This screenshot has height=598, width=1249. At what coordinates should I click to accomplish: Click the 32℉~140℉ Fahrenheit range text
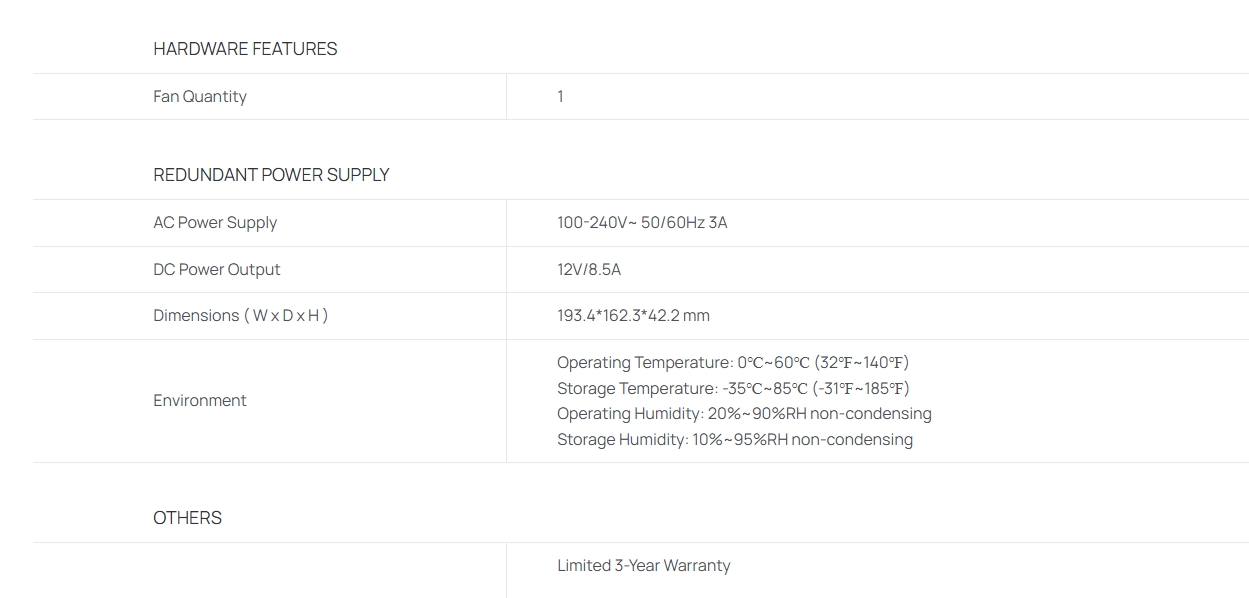(862, 363)
